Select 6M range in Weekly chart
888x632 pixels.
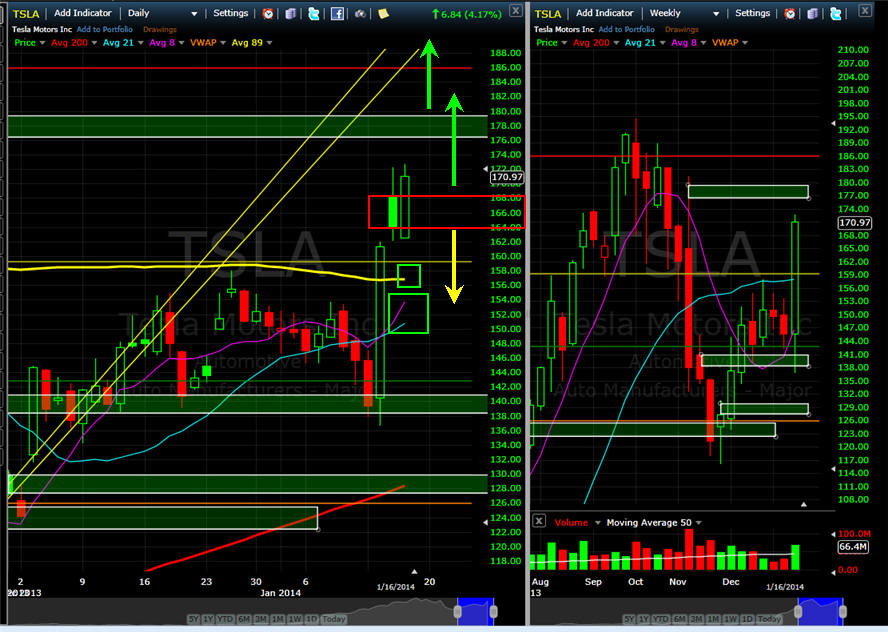coord(680,619)
